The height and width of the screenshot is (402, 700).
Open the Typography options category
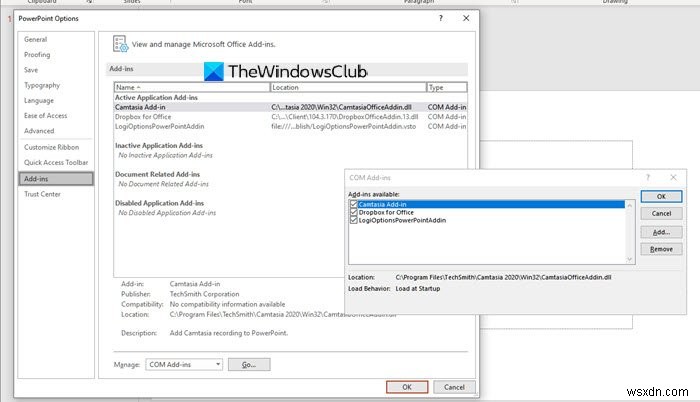click(x=42, y=85)
